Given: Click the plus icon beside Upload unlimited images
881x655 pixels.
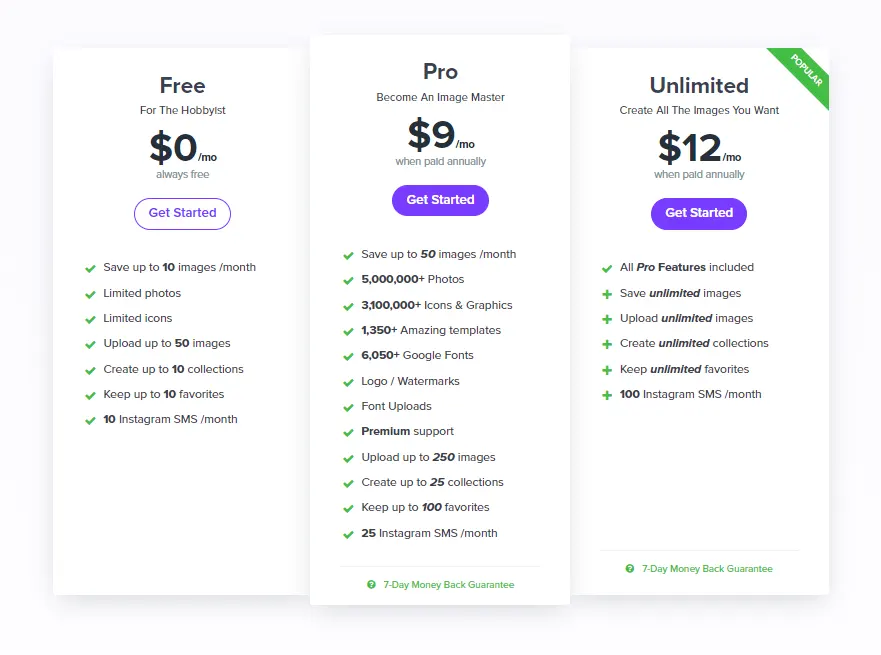Looking at the screenshot, I should pos(607,319).
